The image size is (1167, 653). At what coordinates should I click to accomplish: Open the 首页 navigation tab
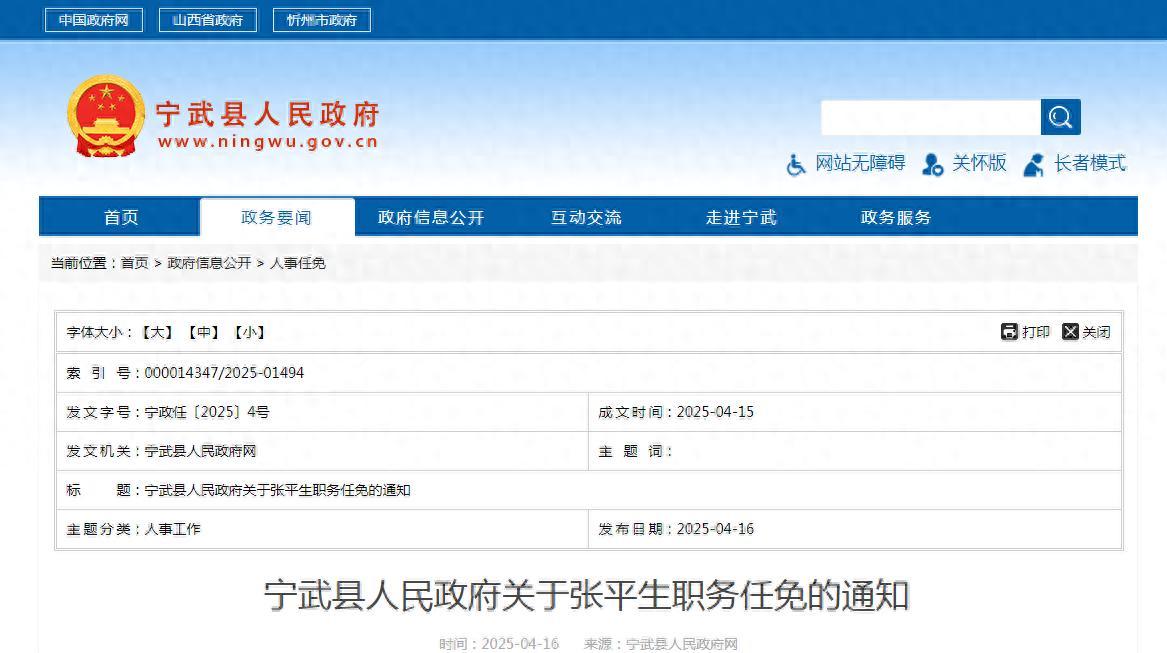(121, 217)
